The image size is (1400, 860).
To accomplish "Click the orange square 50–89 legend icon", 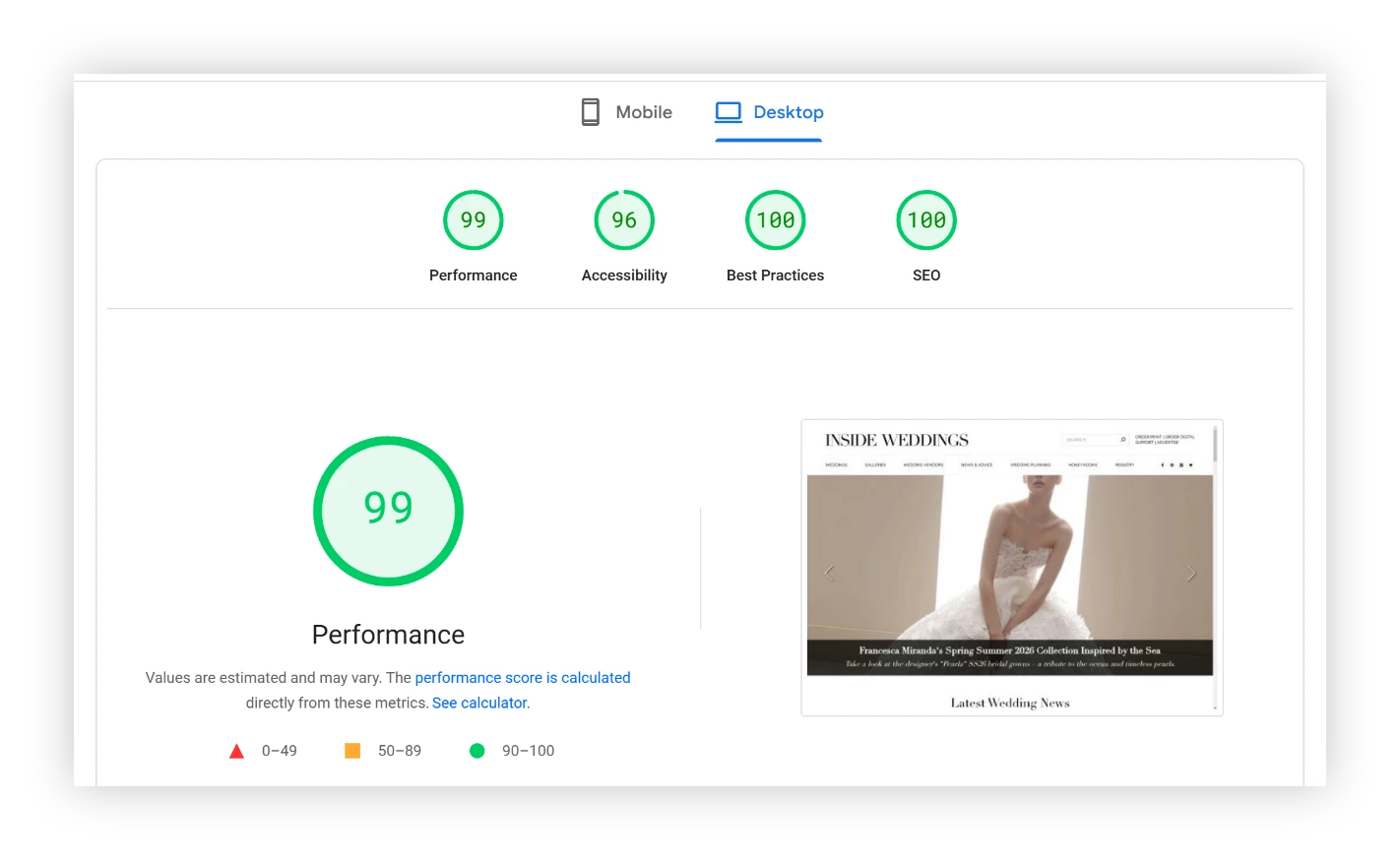I will click(352, 751).
